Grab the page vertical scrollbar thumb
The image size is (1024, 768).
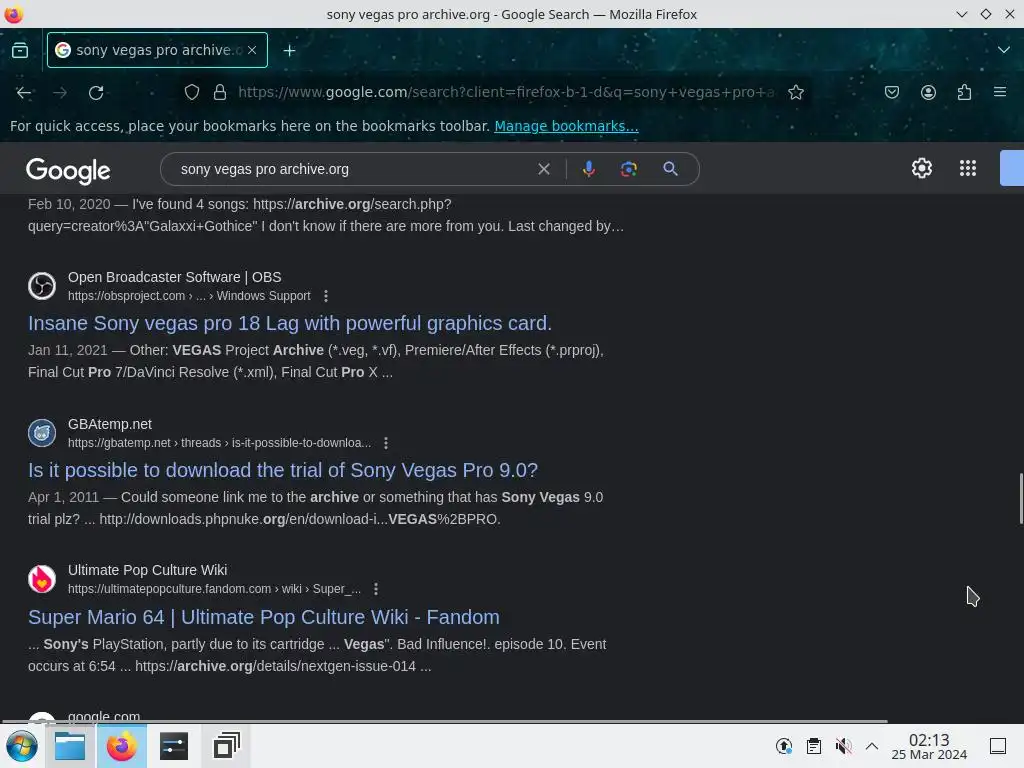(1021, 498)
